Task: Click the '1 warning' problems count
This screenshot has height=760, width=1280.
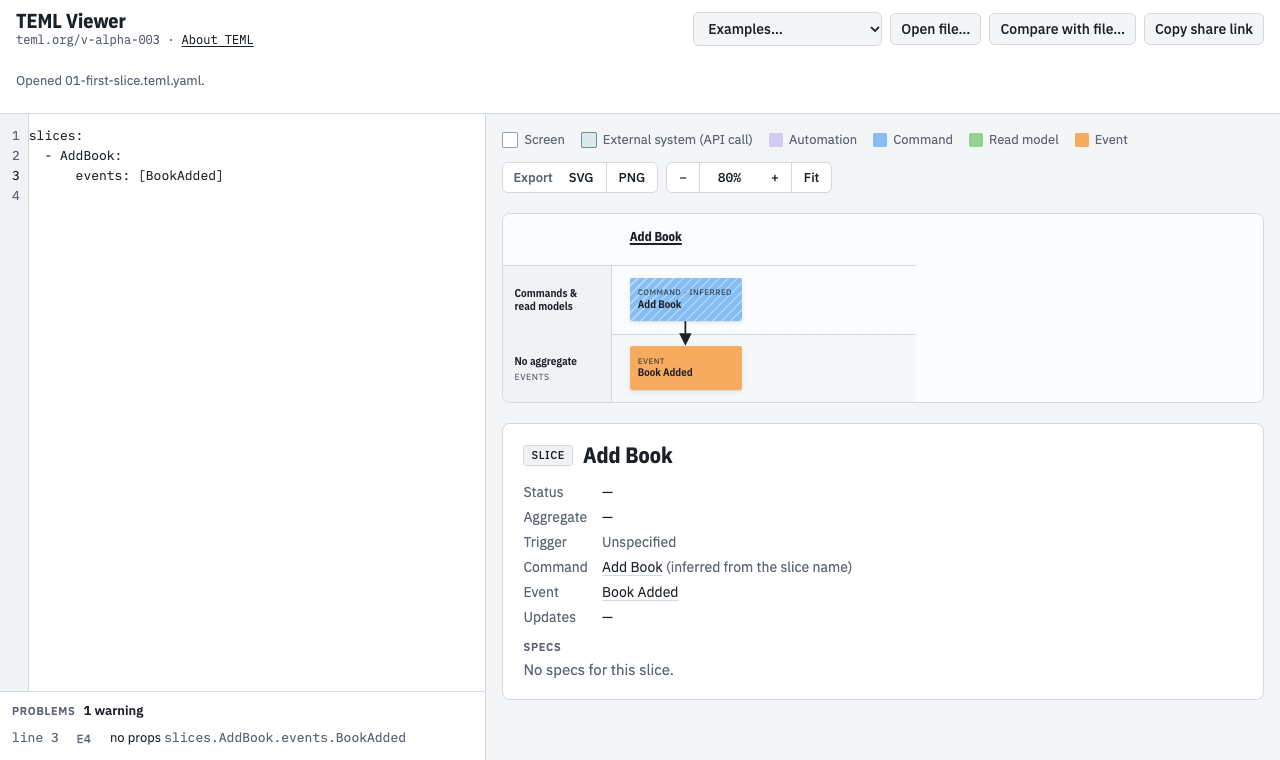Action: (x=113, y=711)
